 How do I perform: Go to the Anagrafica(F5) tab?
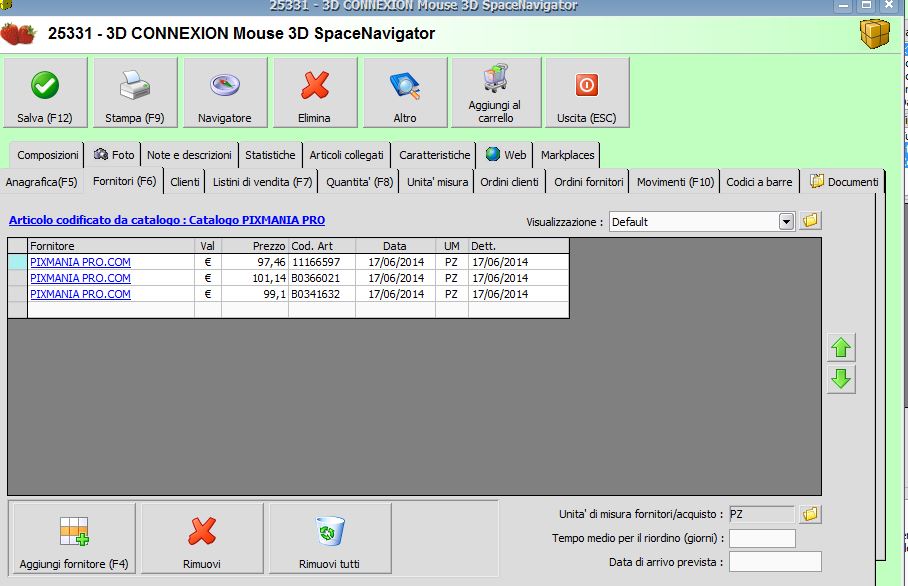42,182
